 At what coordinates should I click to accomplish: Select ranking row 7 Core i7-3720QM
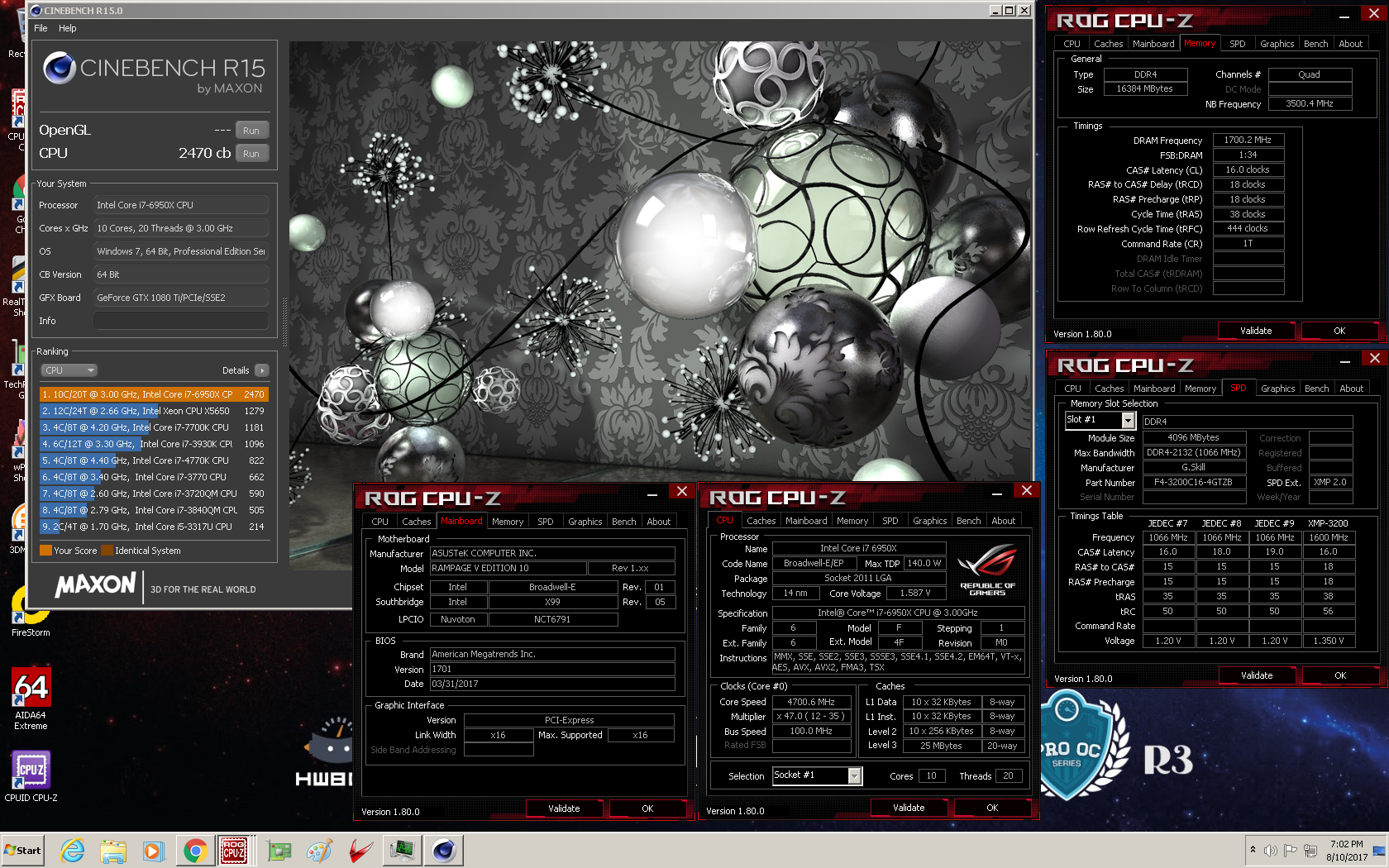click(x=154, y=494)
